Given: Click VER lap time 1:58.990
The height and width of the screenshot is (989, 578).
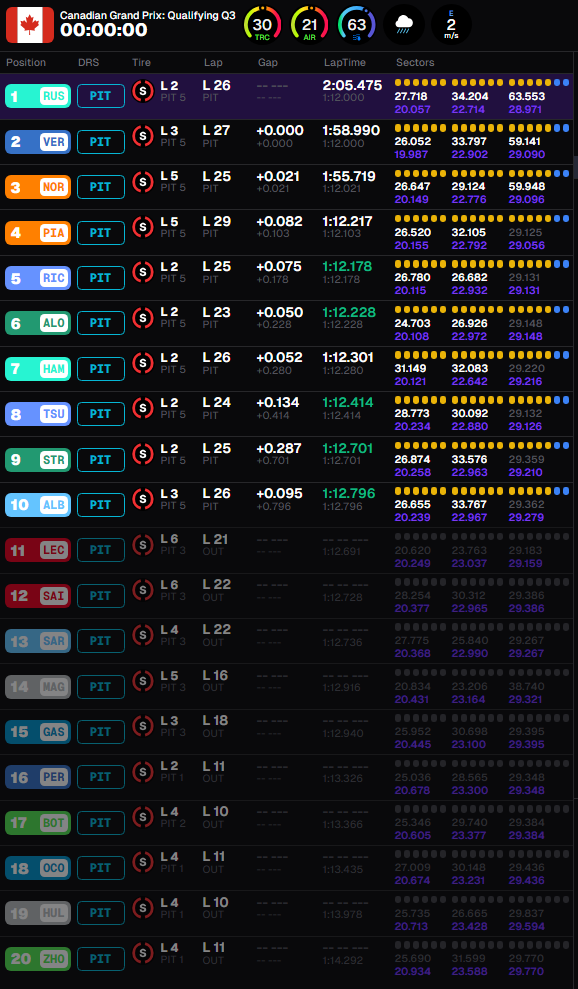Looking at the screenshot, I should pos(351,131).
